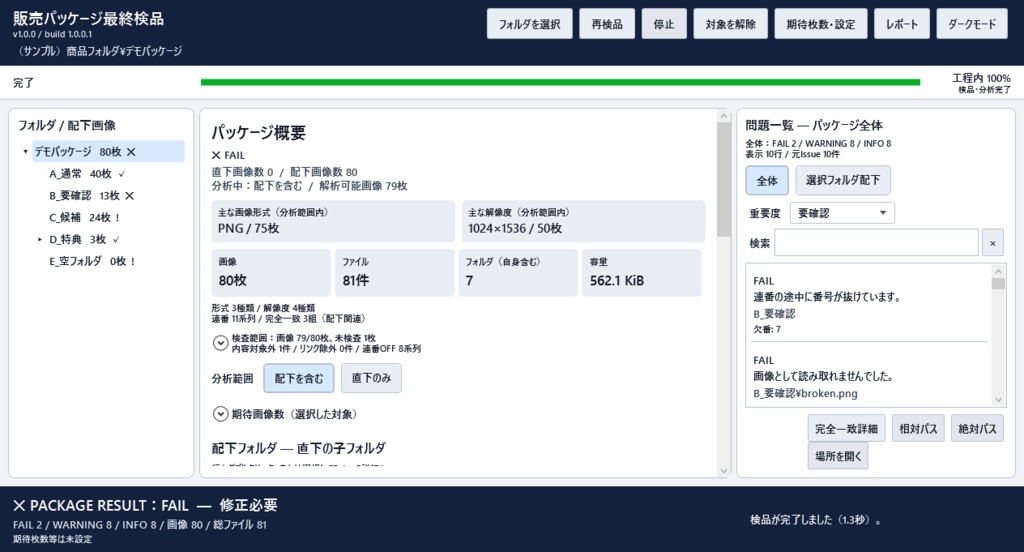Open the フォルダを選択 folder picker
Viewport: 1024px width, 552px height.
[529, 24]
